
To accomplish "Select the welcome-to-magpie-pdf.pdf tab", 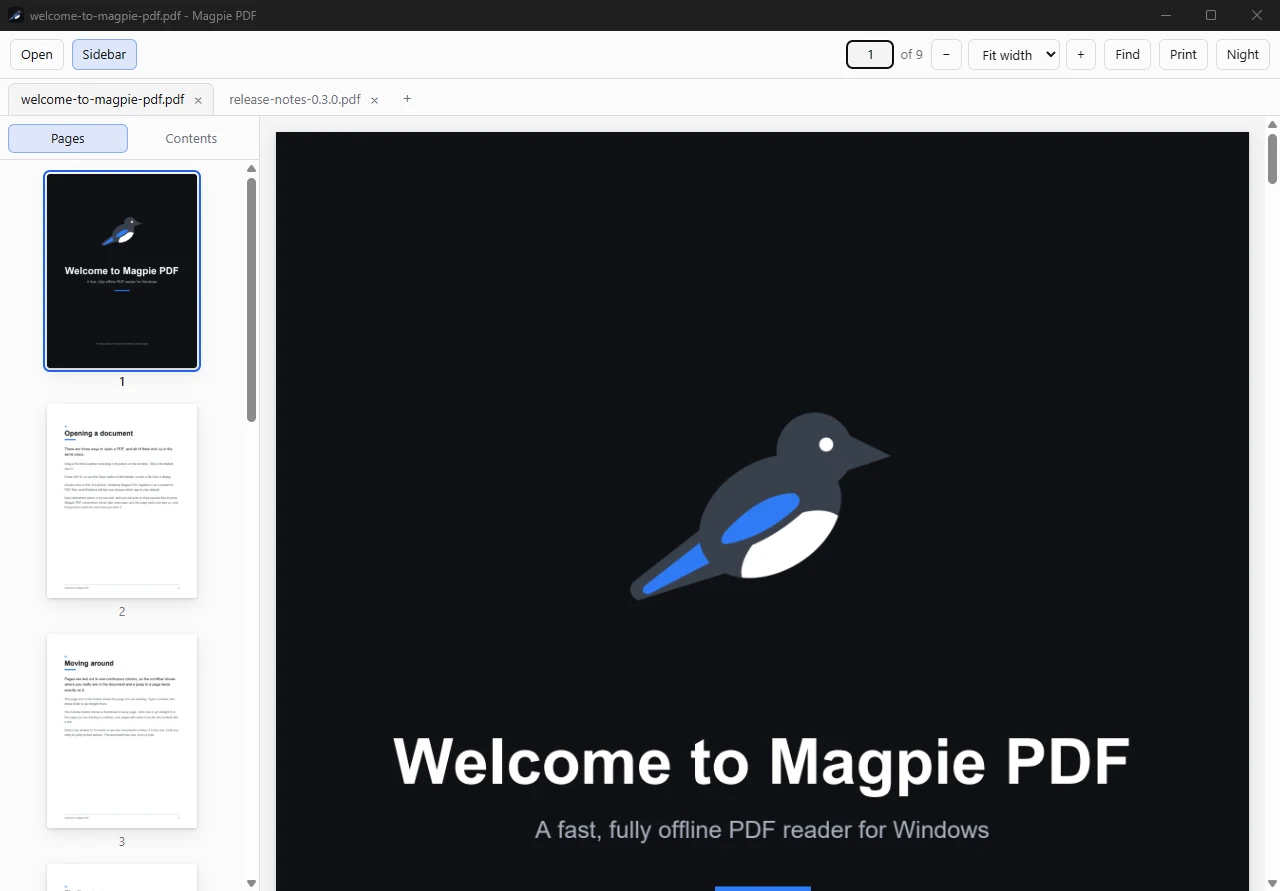I will click(103, 100).
